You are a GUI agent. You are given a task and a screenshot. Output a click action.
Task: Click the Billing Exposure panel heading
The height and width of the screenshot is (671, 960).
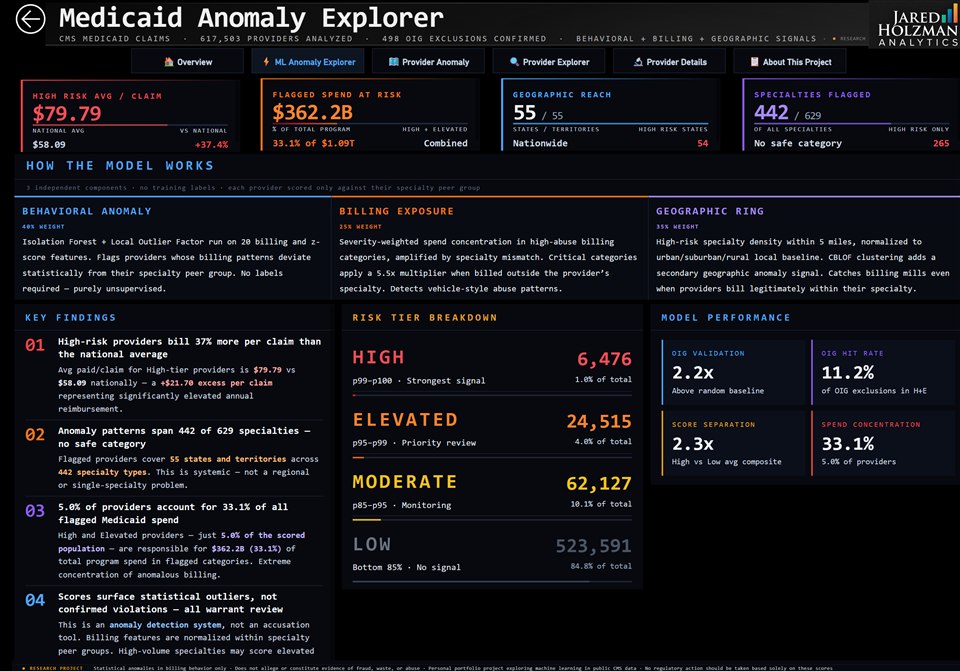pyautogui.click(x=396, y=211)
